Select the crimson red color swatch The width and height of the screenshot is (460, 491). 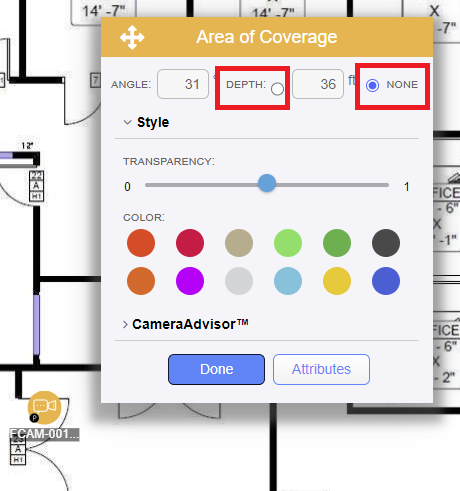coord(190,243)
